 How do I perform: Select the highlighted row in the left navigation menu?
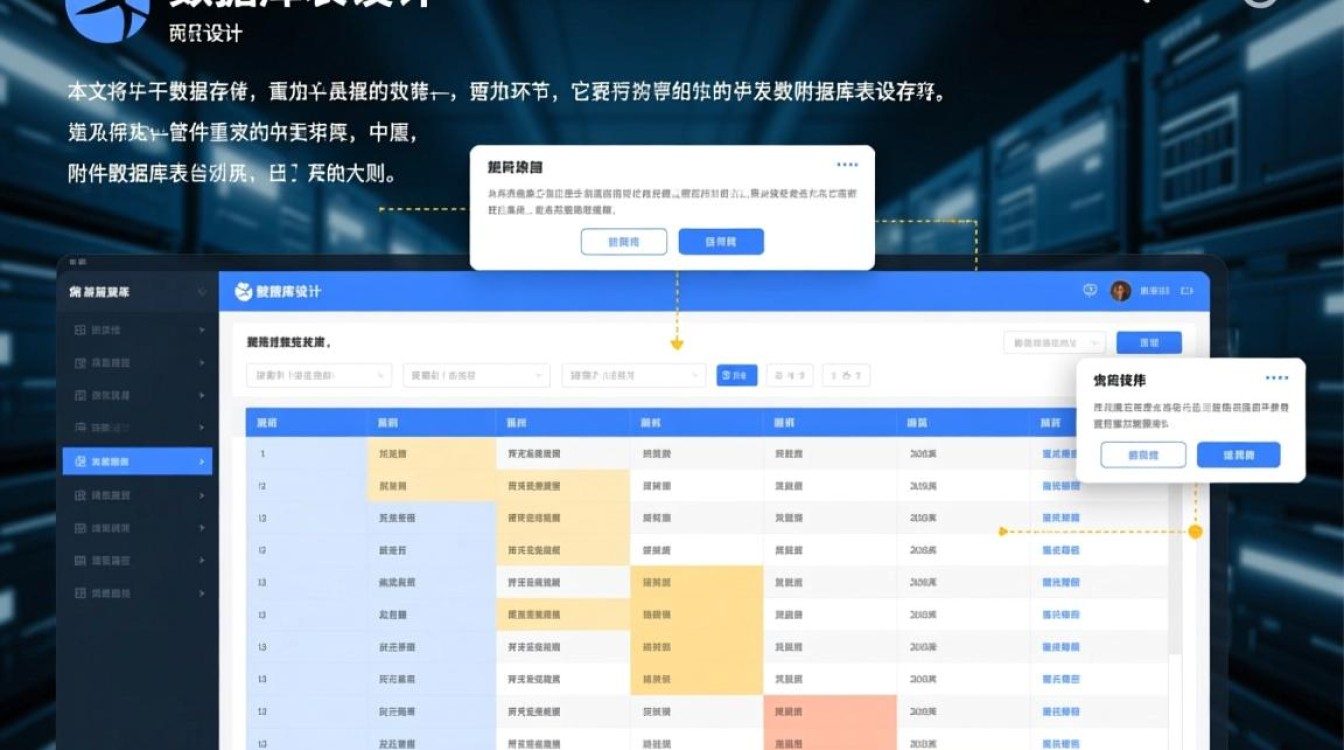point(136,461)
